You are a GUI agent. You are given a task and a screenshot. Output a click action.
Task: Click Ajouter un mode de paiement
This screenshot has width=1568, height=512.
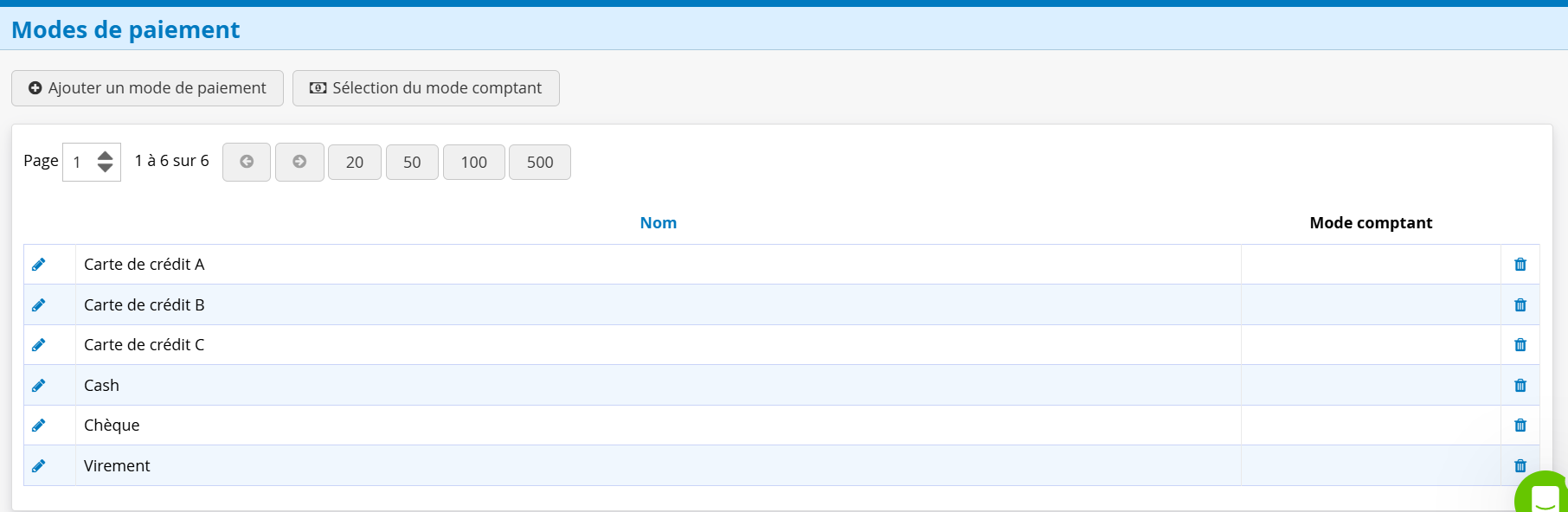pos(147,88)
